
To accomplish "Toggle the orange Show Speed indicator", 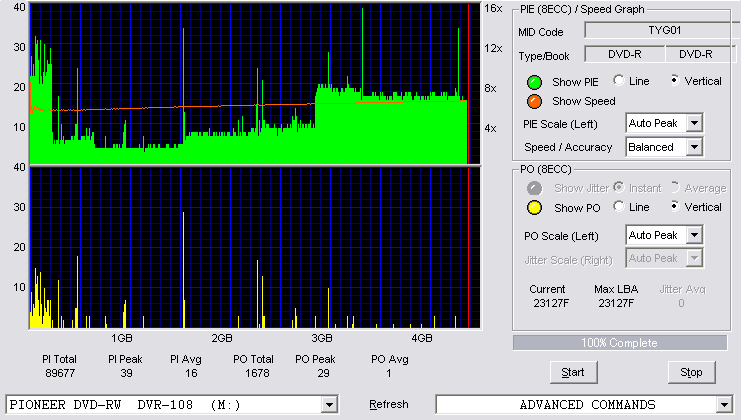I will [x=534, y=101].
